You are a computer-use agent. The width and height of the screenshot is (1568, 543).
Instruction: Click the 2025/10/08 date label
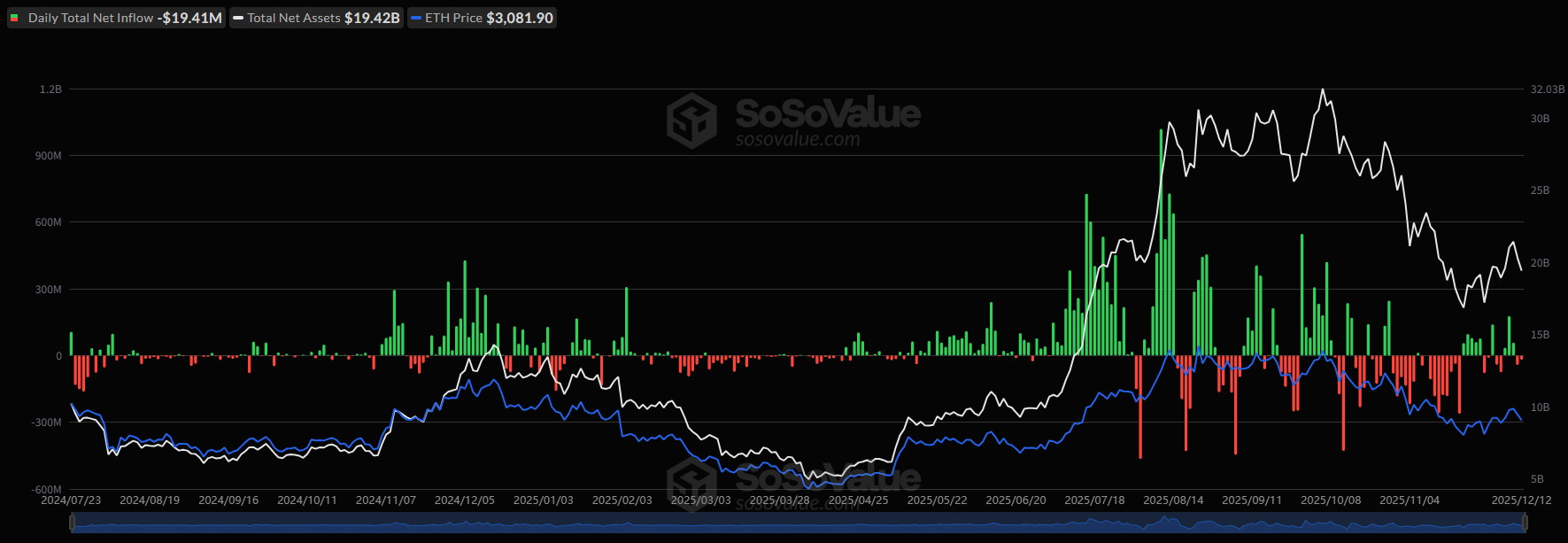point(1332,500)
